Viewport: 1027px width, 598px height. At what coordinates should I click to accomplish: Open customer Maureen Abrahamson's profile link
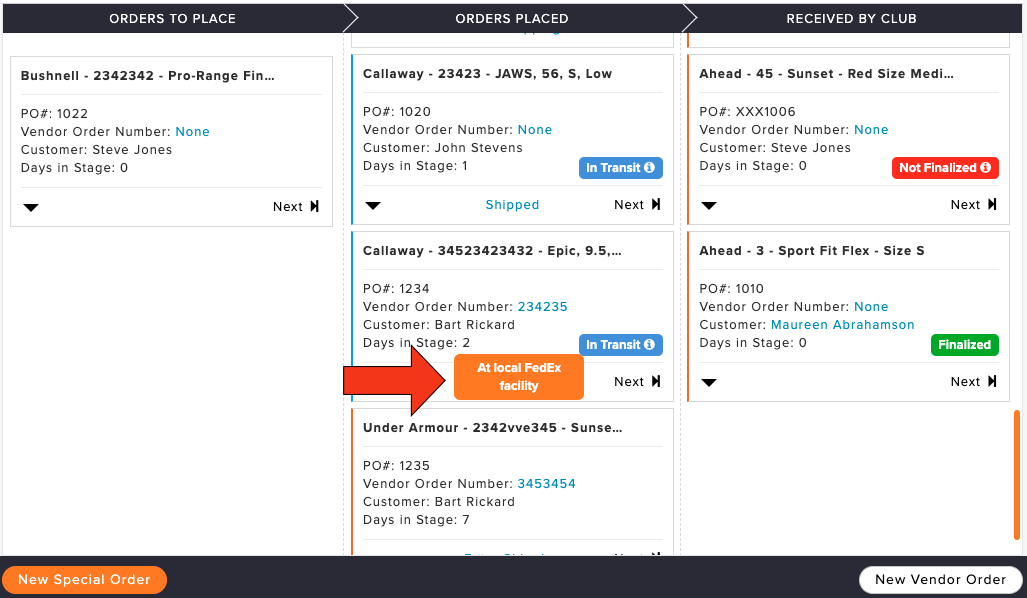tap(842, 325)
